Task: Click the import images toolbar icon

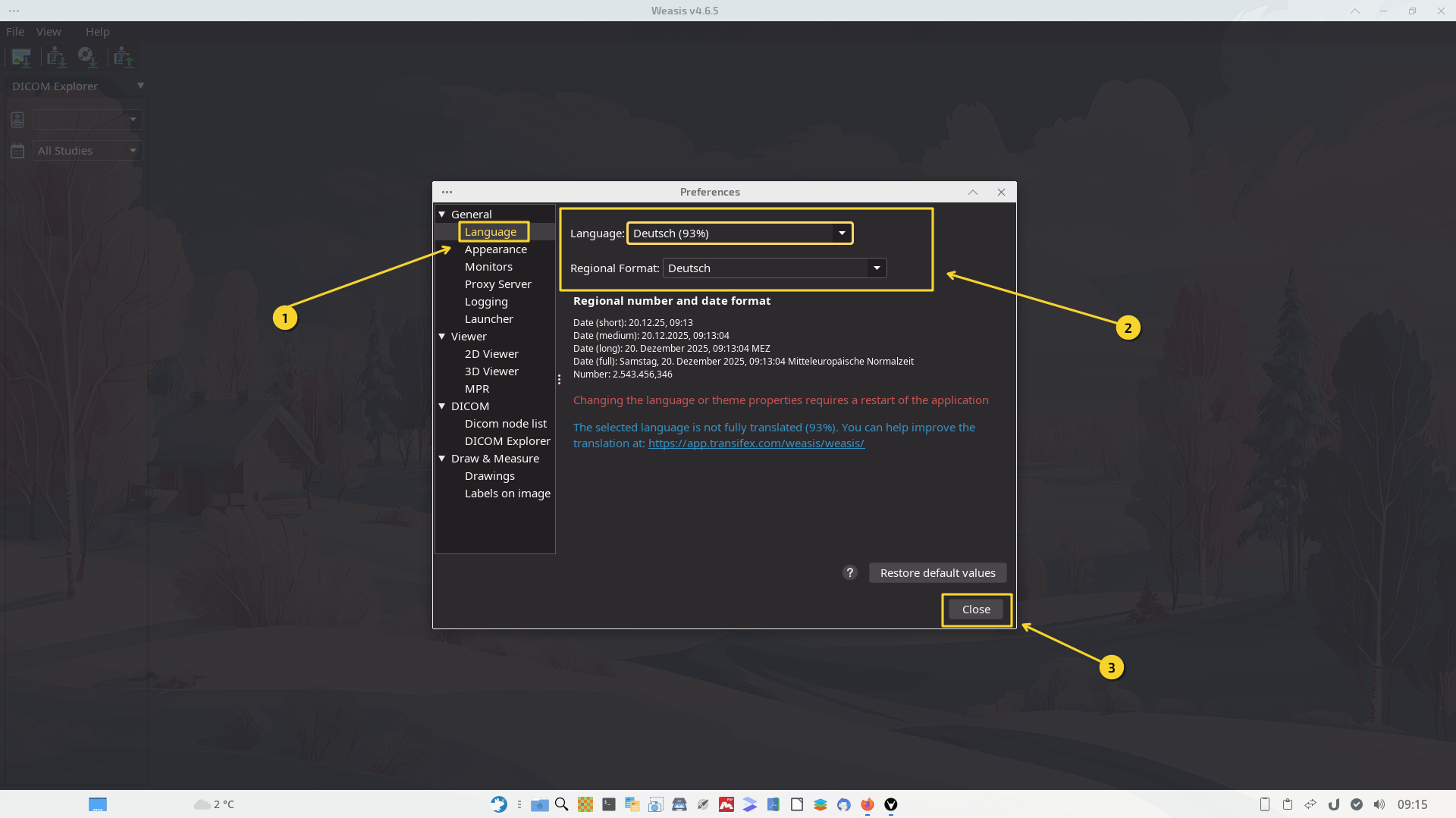Action: pyautogui.click(x=21, y=57)
